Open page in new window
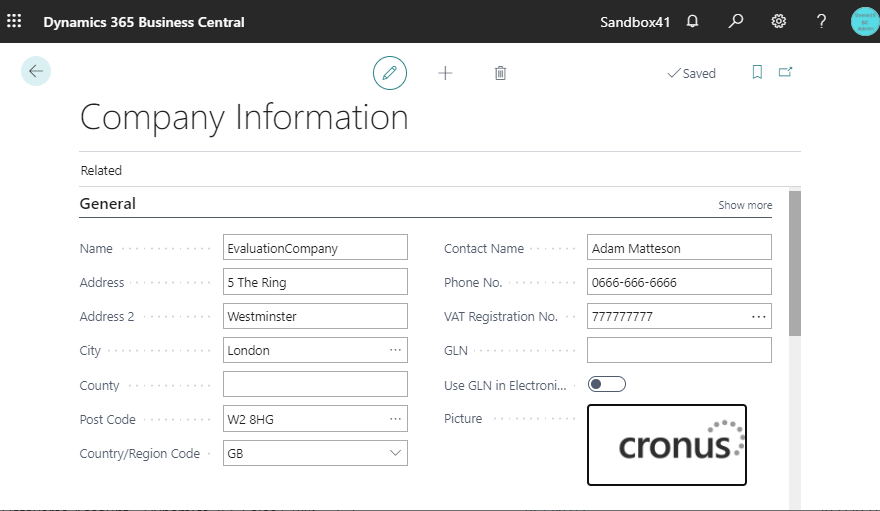Image resolution: width=880 pixels, height=511 pixels. point(785,72)
